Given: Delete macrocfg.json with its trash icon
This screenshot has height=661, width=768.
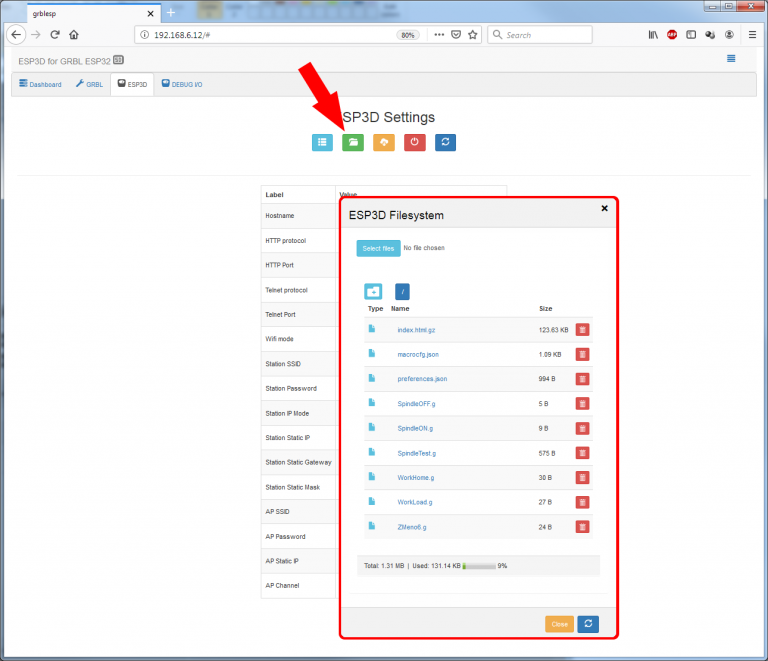Looking at the screenshot, I should (x=582, y=354).
